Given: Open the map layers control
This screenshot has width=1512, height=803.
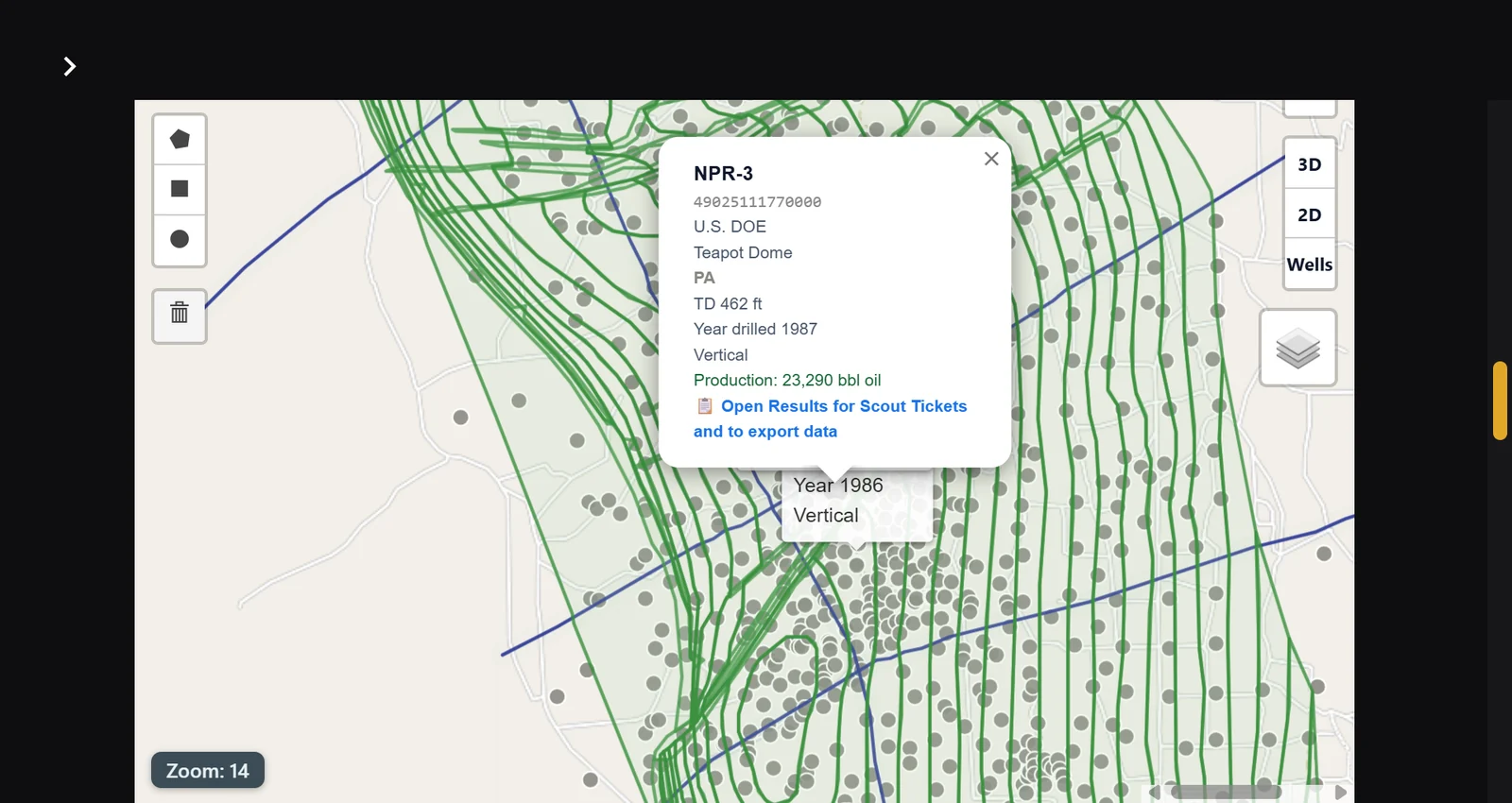Looking at the screenshot, I should [1298, 348].
